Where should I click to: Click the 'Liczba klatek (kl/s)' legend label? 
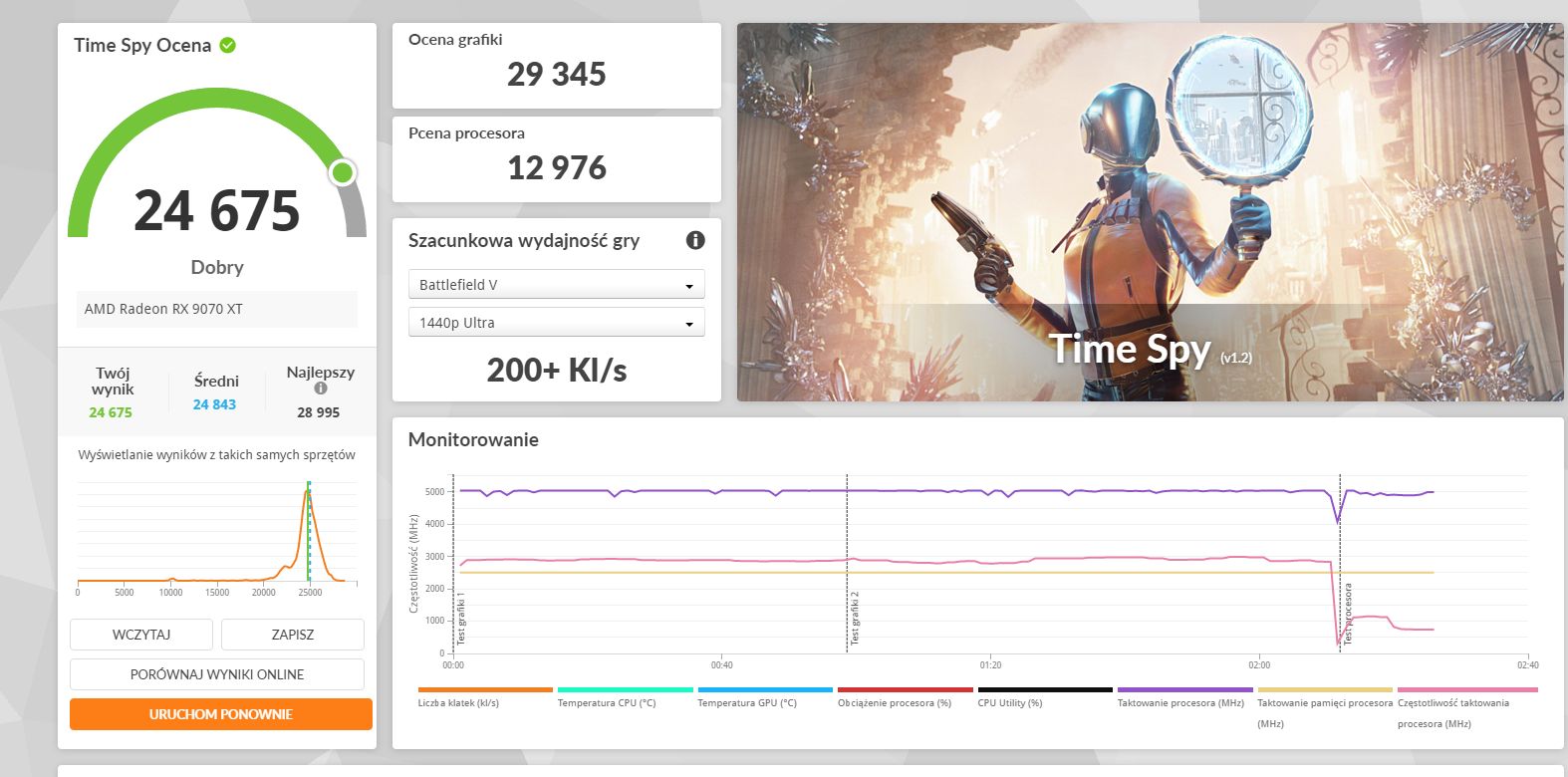(x=458, y=703)
